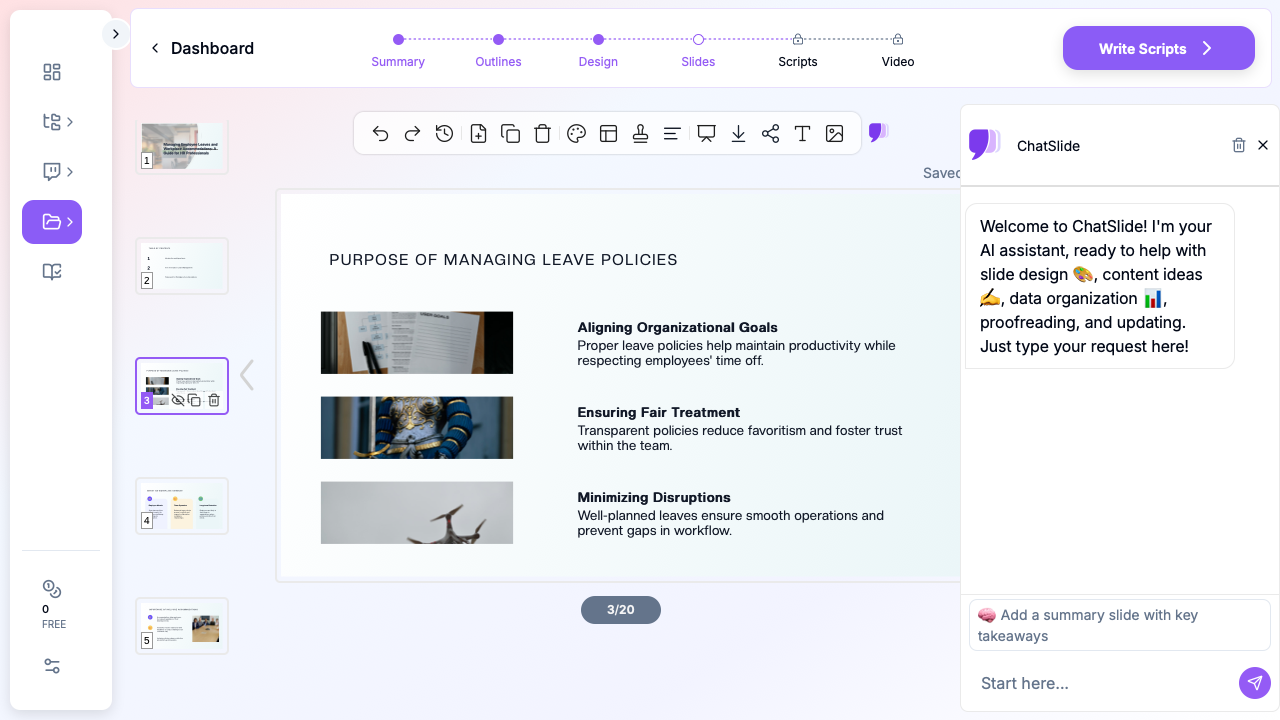
Task: Insert a text element
Action: 802,133
